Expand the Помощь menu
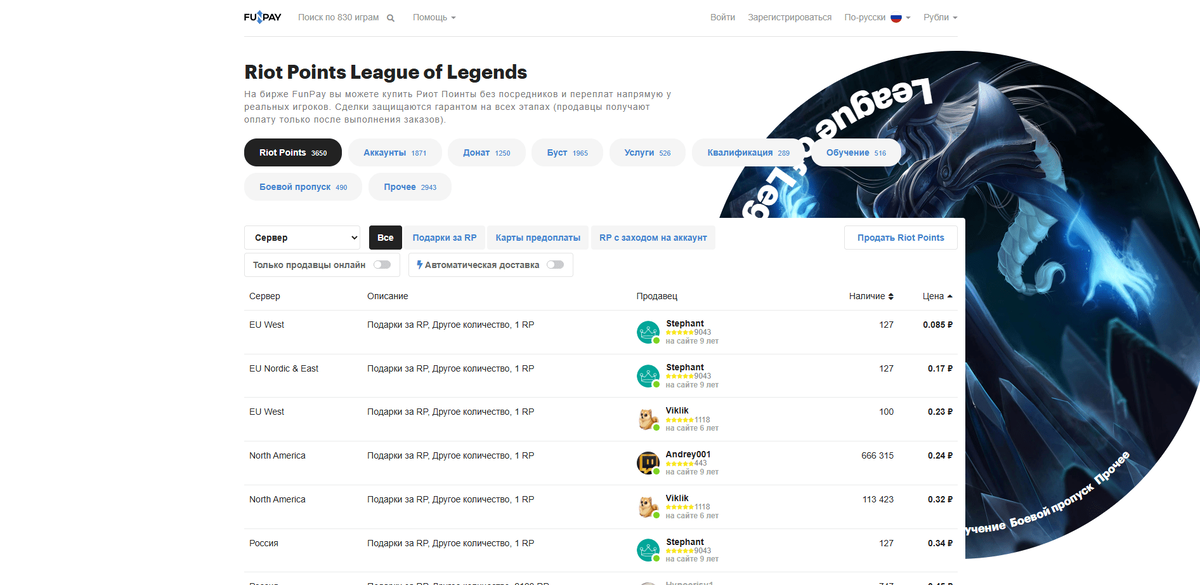Screen dimensions: 1200x585 tap(434, 18)
